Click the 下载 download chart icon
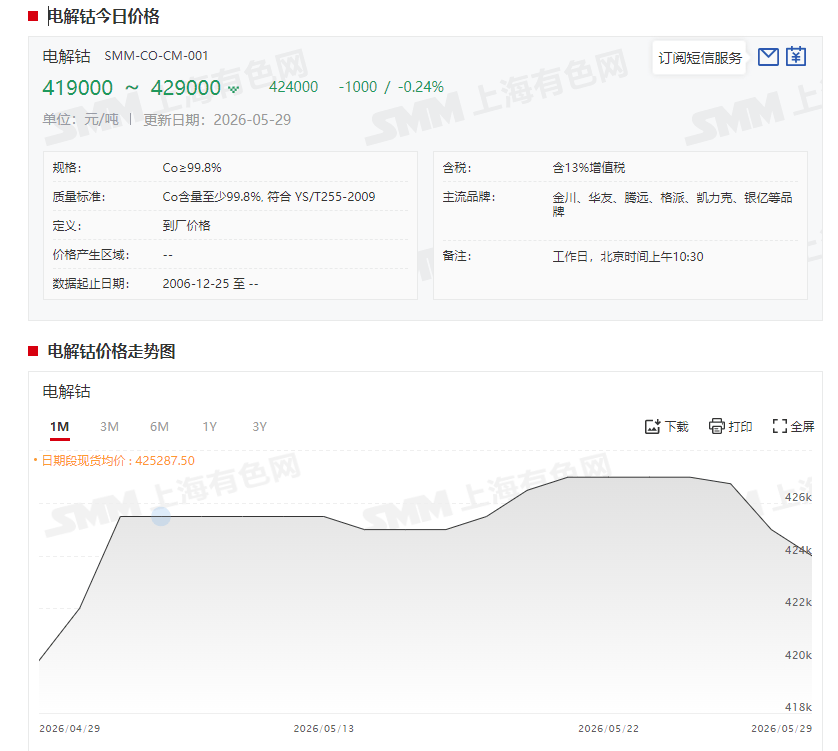The width and height of the screenshot is (838, 751). (653, 427)
